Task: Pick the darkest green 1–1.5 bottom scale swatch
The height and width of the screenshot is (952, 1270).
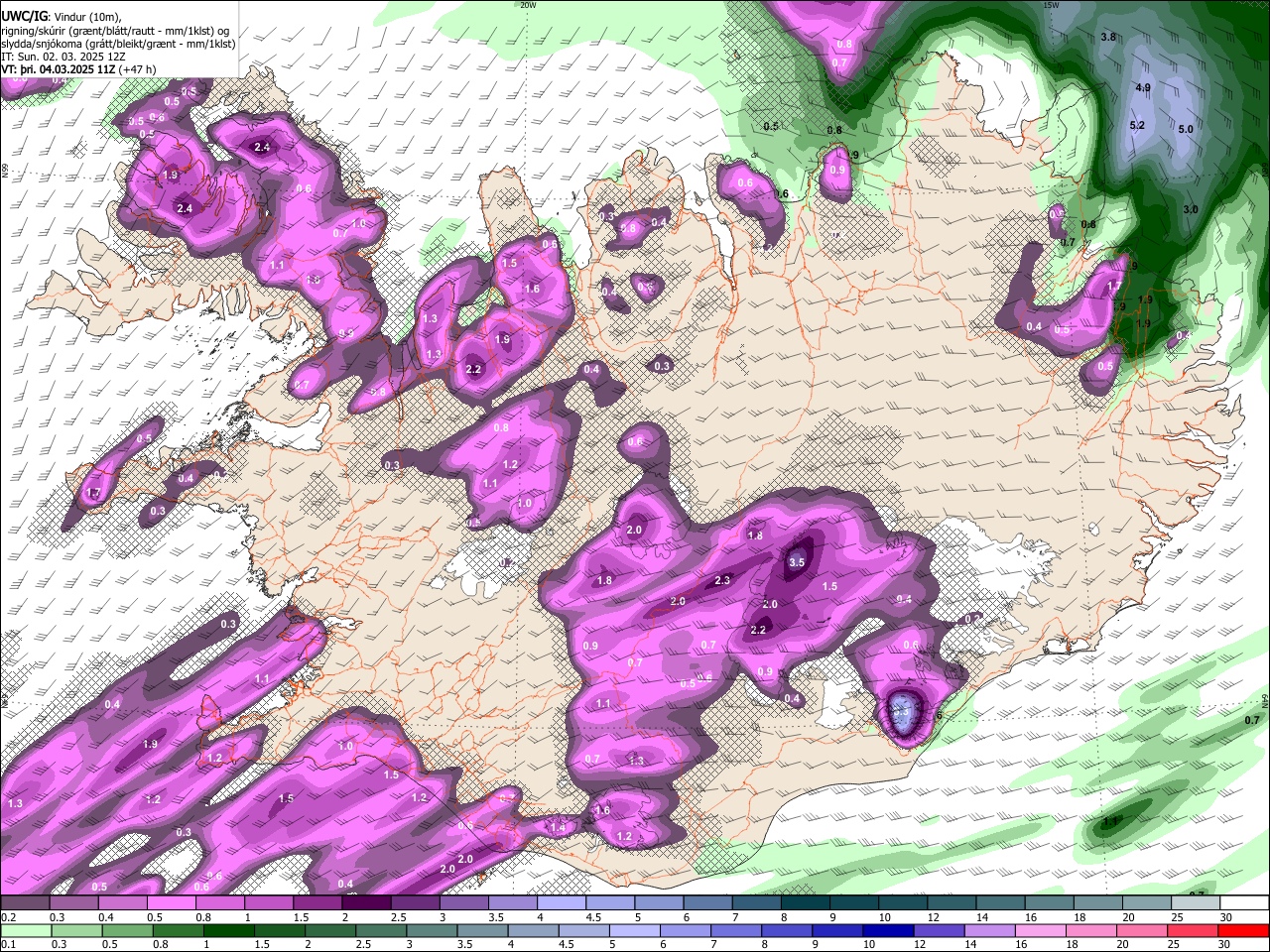Action: click(x=228, y=931)
